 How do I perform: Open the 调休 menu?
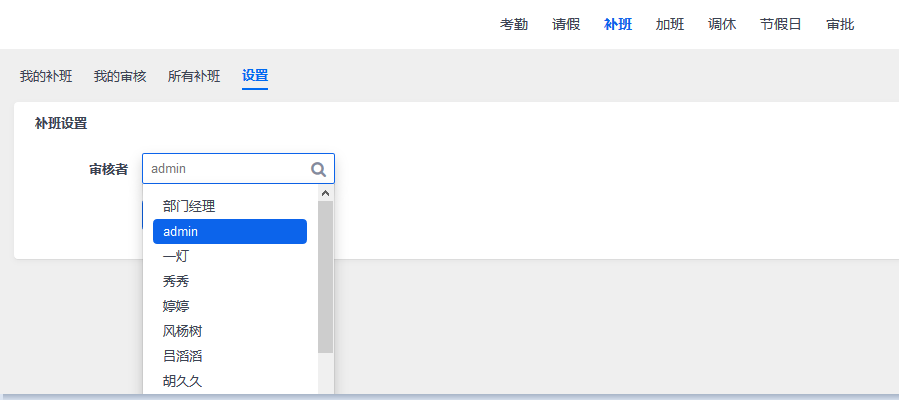722,25
